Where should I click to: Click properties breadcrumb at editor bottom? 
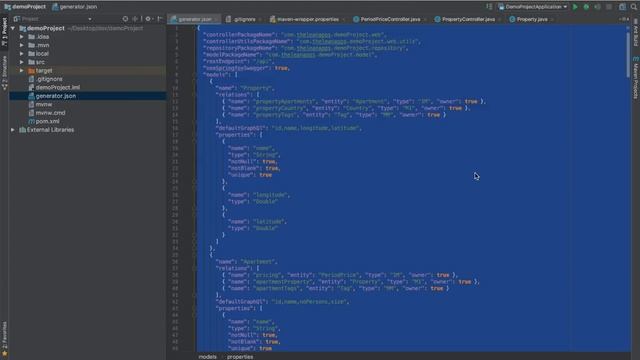coord(240,357)
